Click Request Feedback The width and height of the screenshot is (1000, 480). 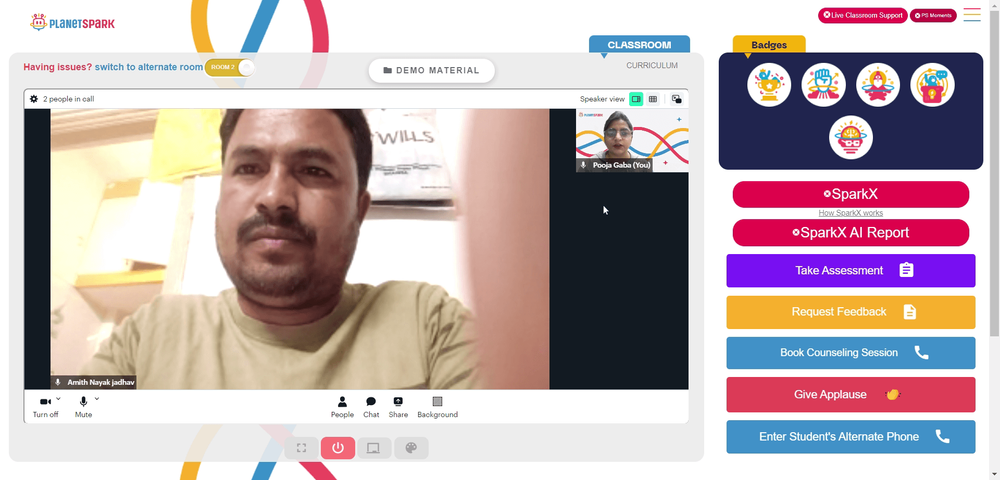851,312
